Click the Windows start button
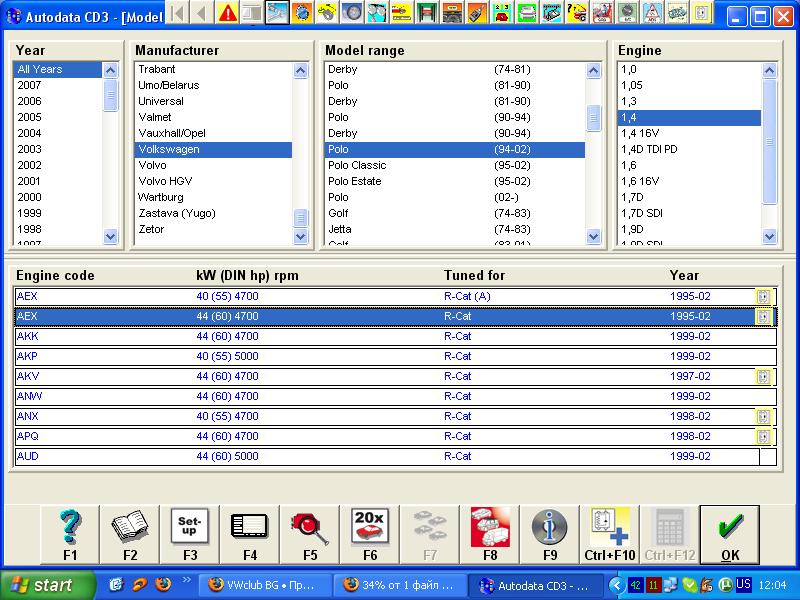Image resolution: width=800 pixels, height=600 pixels. pyautogui.click(x=47, y=585)
